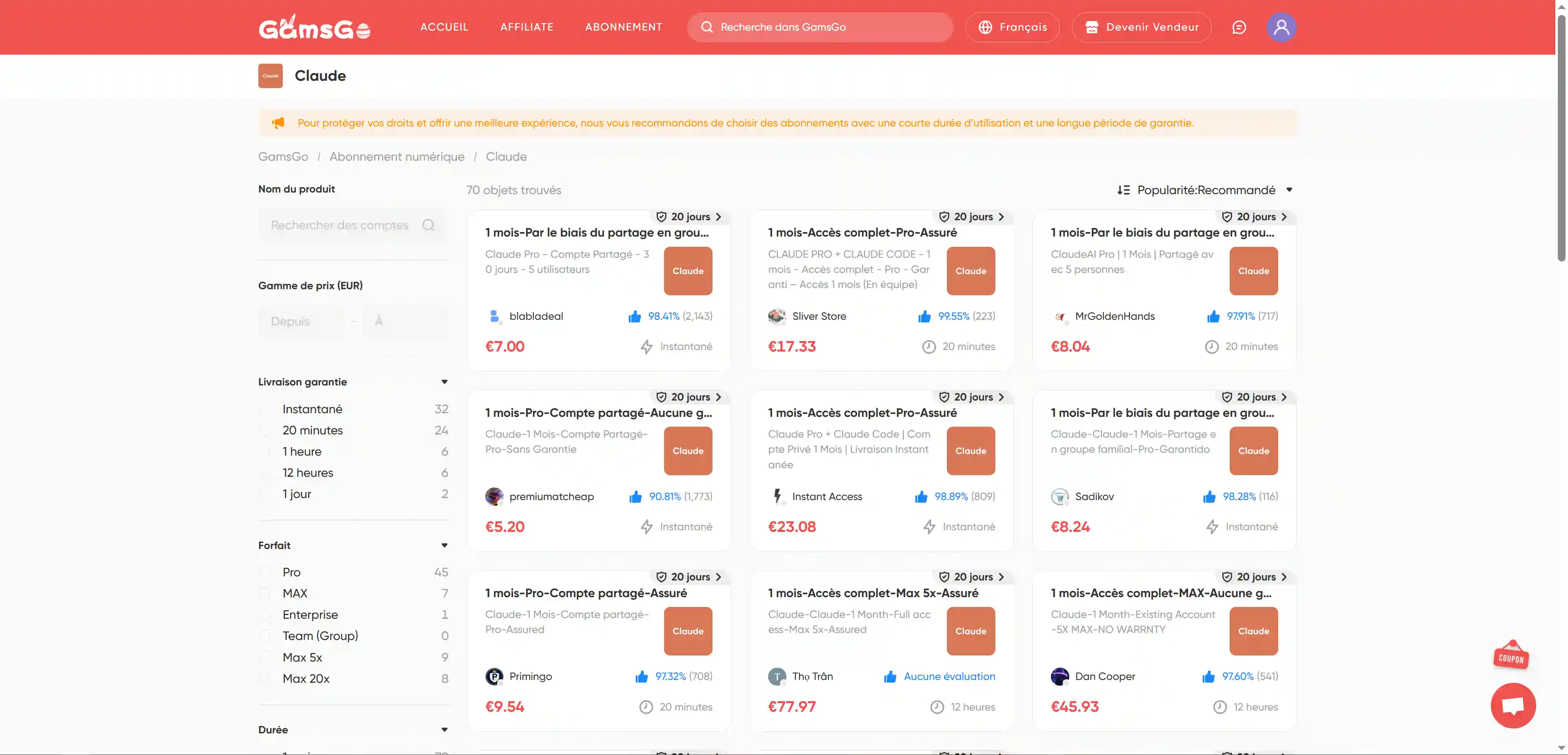Enable the Pro plan checkbox
The width and height of the screenshot is (1568, 755).
click(x=265, y=572)
